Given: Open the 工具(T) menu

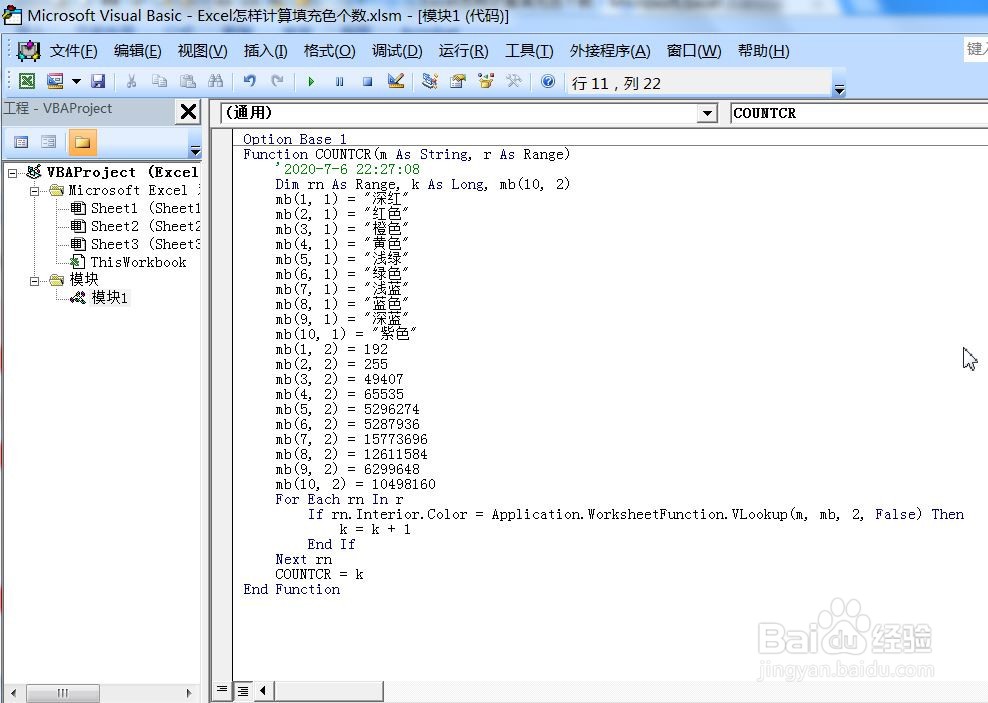Looking at the screenshot, I should (529, 51).
